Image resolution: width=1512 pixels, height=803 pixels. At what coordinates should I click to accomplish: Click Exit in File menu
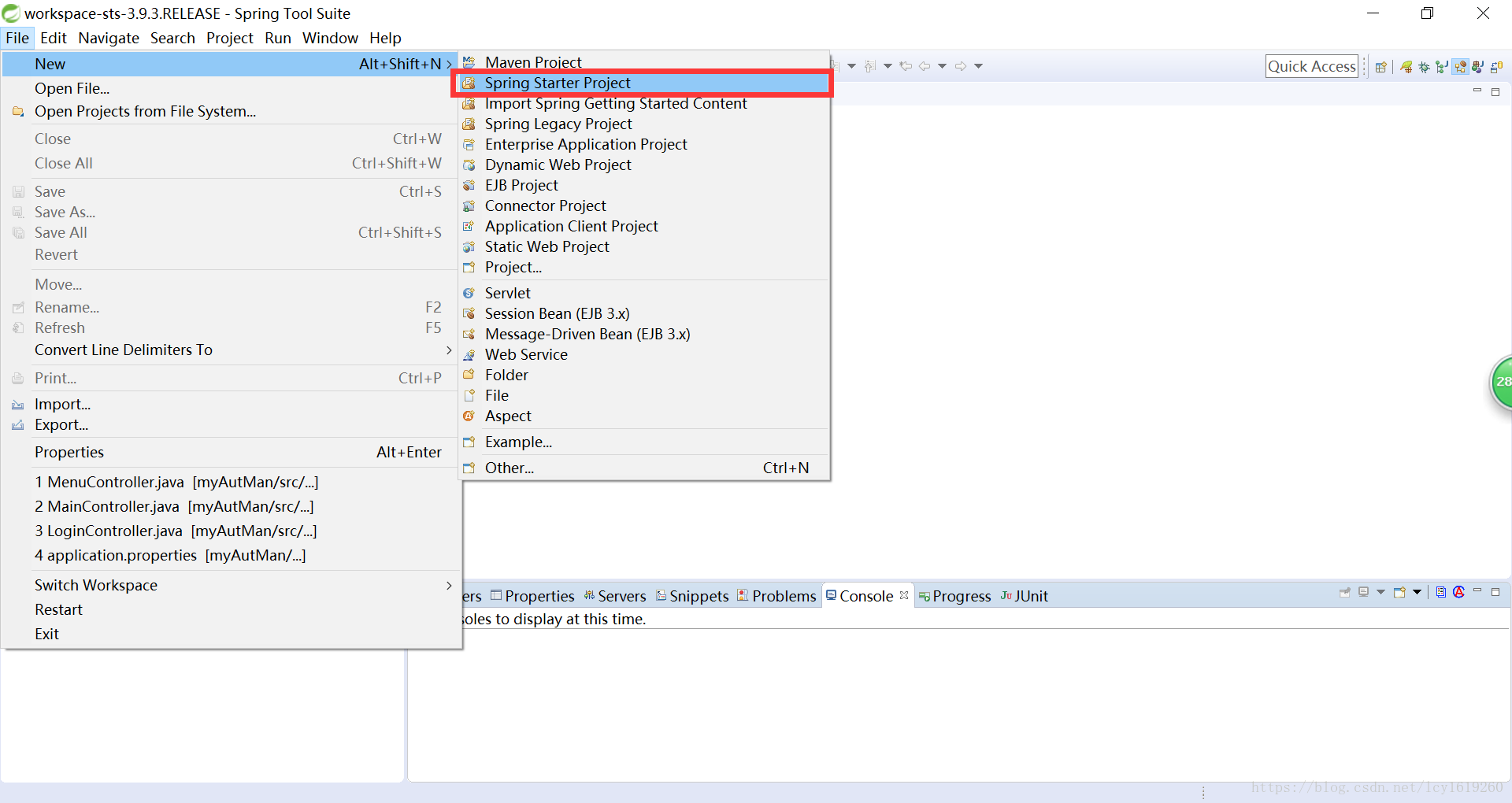(232, 634)
